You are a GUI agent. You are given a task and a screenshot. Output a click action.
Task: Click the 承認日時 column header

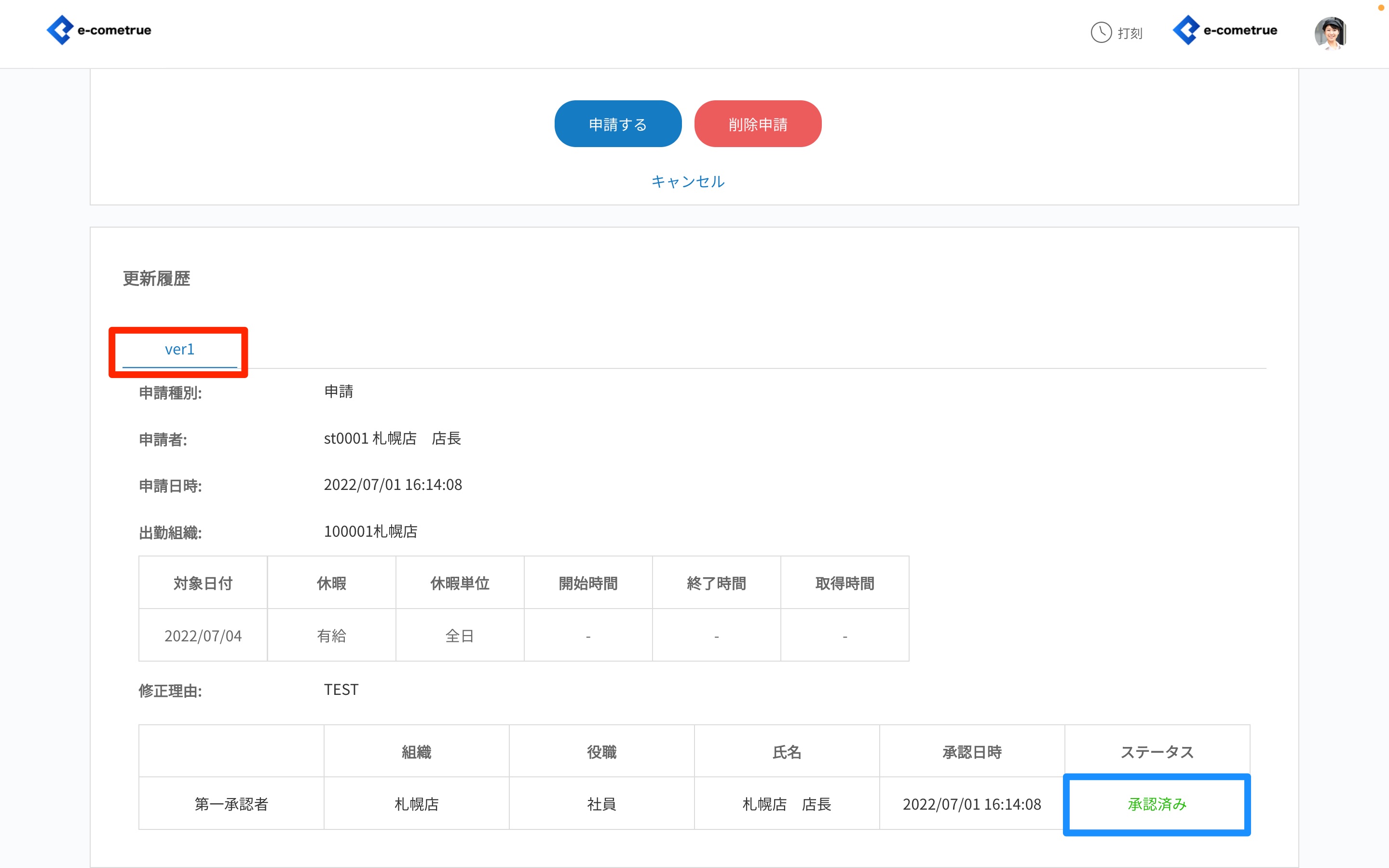pos(971,751)
